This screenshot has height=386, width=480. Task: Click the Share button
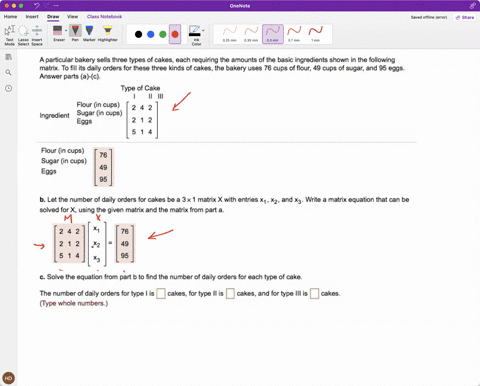(x=465, y=17)
